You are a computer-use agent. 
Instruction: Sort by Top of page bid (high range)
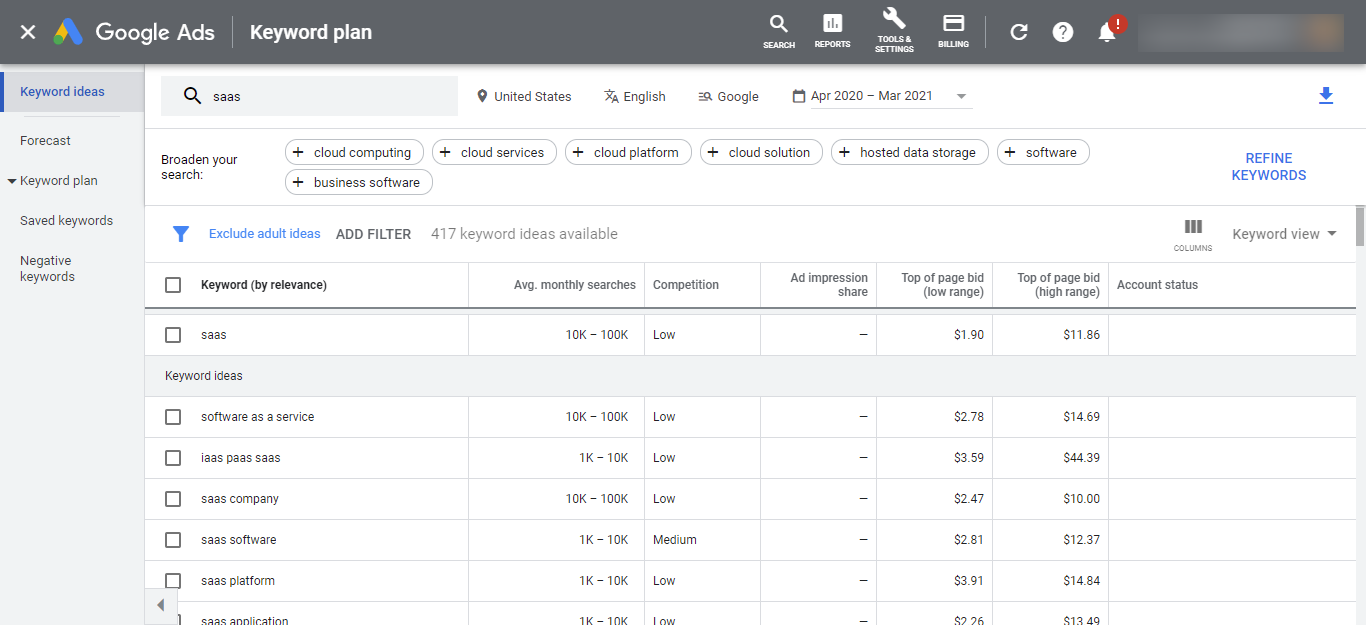[1058, 285]
